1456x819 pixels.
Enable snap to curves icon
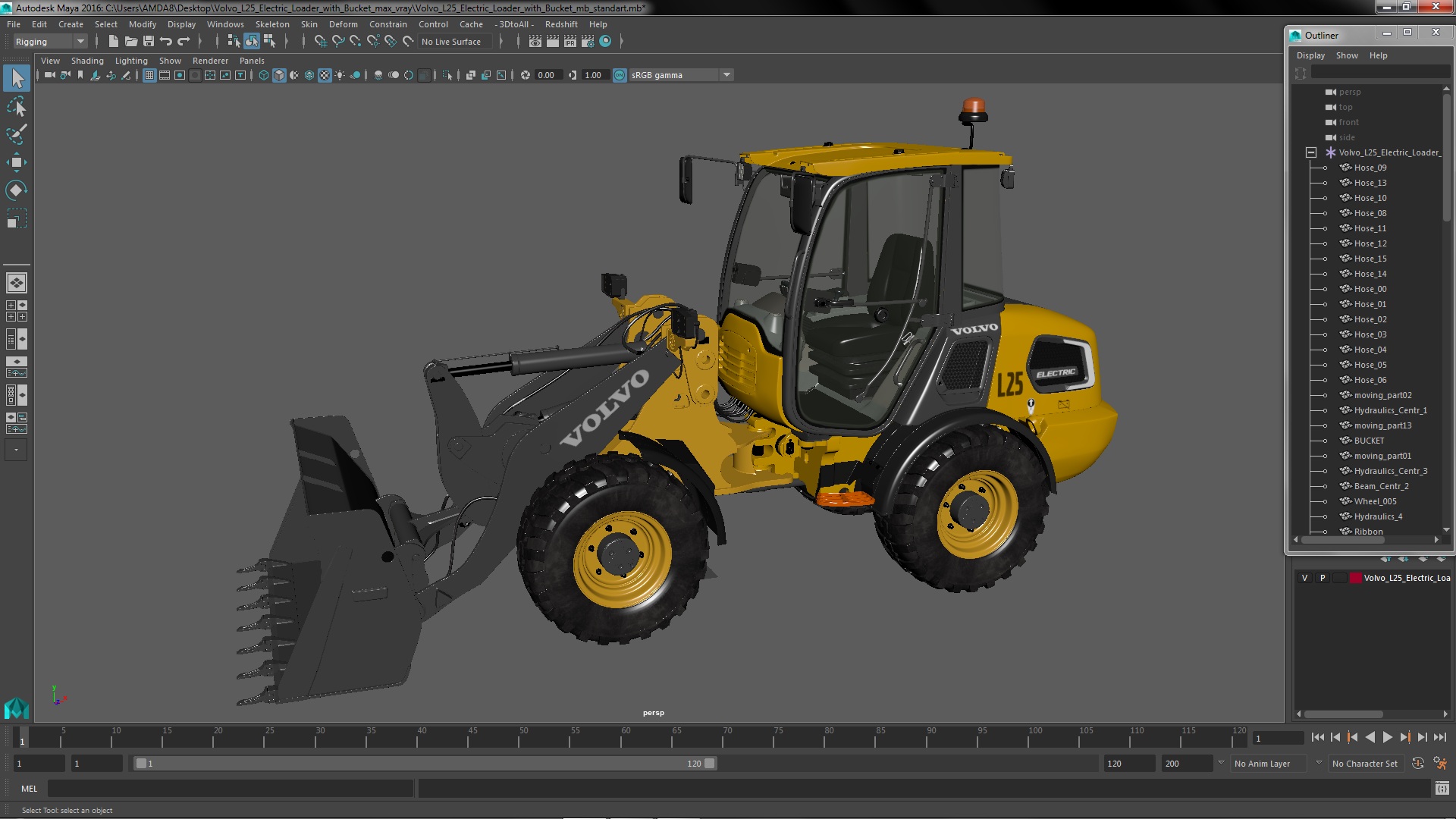[338, 42]
